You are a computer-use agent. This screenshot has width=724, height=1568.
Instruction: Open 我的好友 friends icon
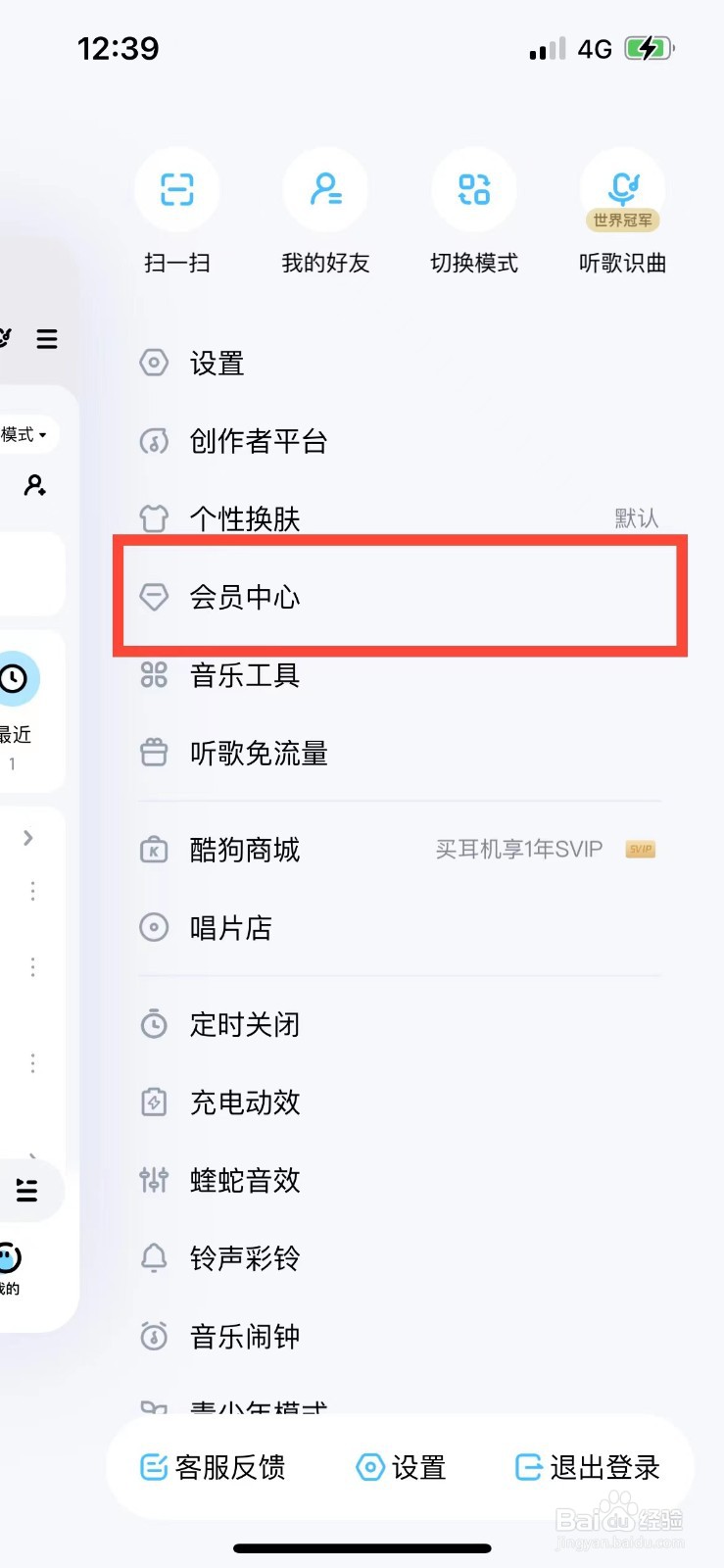point(325,189)
